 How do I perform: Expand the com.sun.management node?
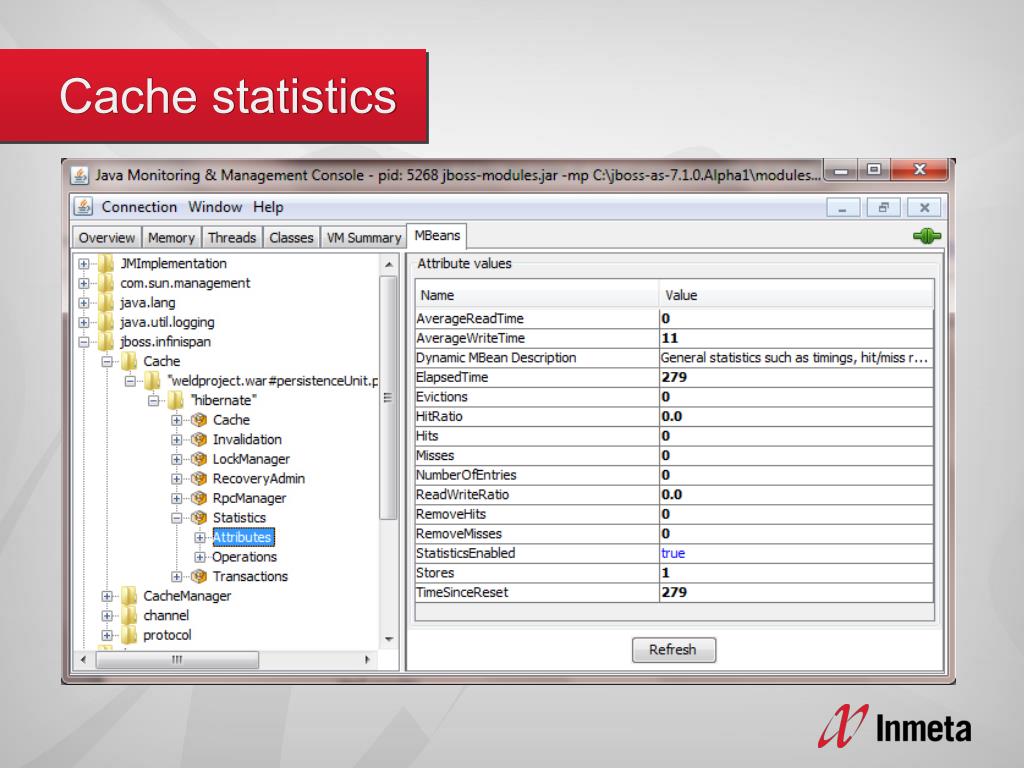pos(84,283)
